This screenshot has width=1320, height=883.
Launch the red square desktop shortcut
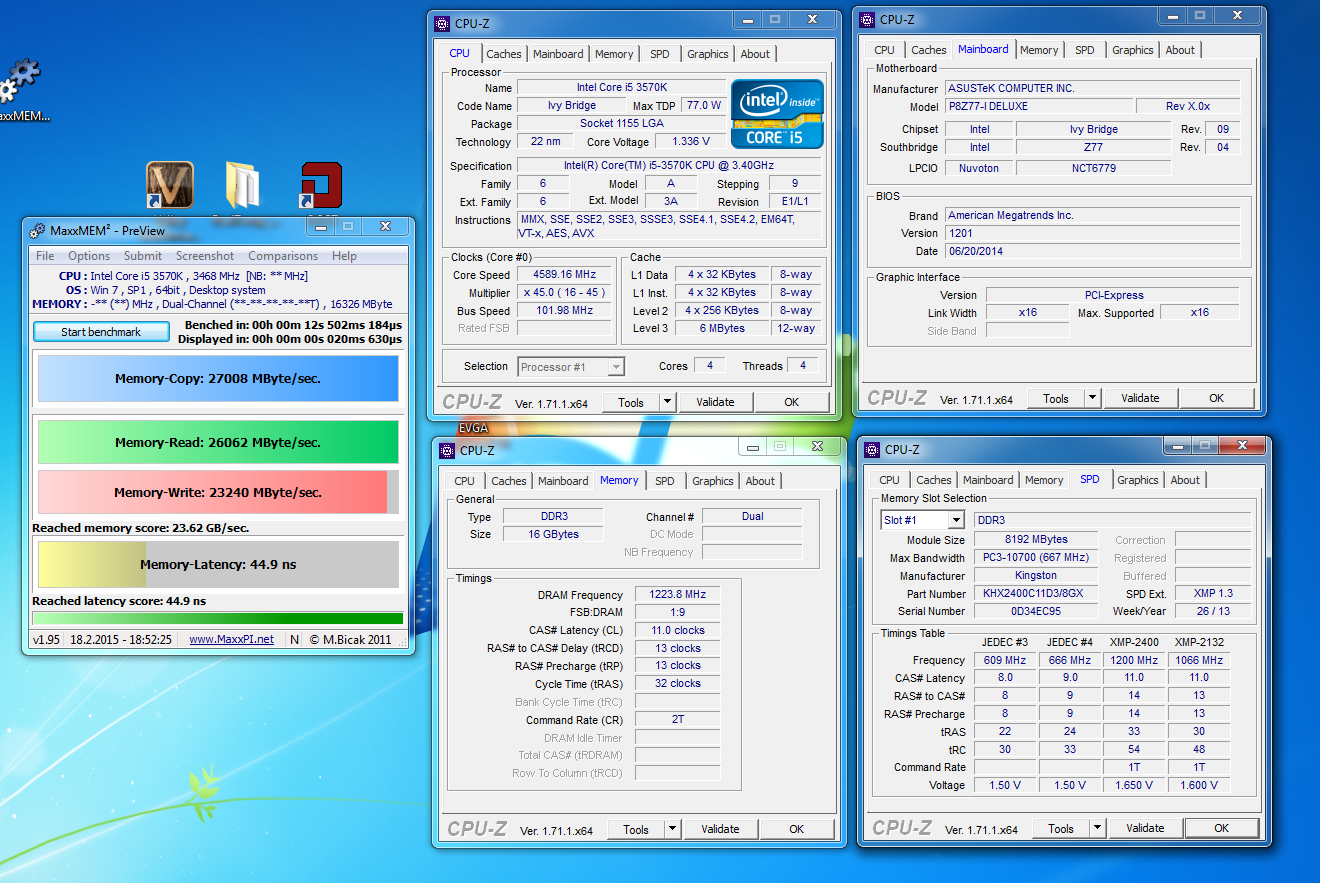point(322,186)
